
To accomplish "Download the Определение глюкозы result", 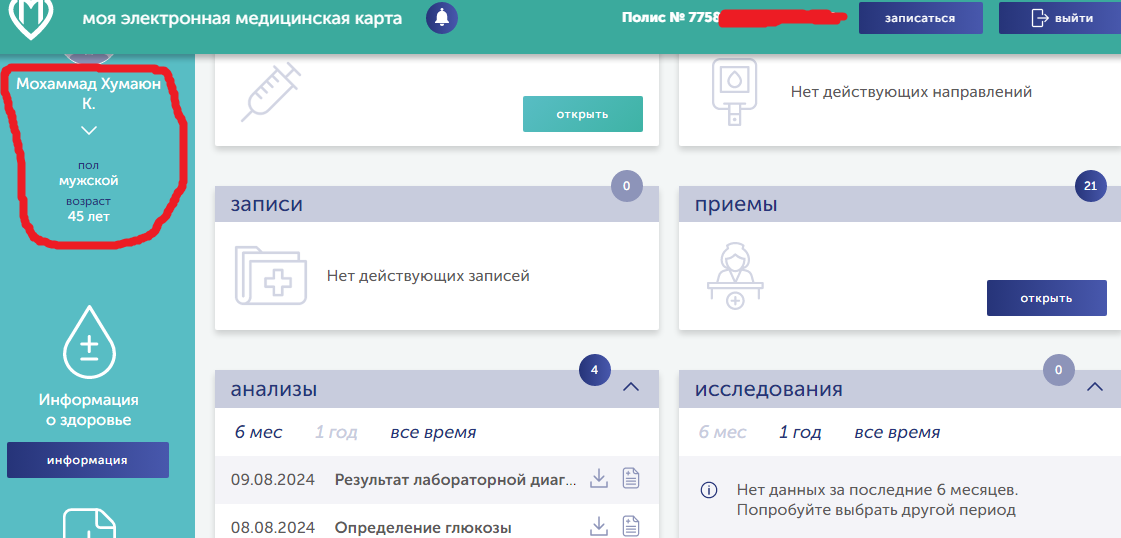I will (598, 527).
